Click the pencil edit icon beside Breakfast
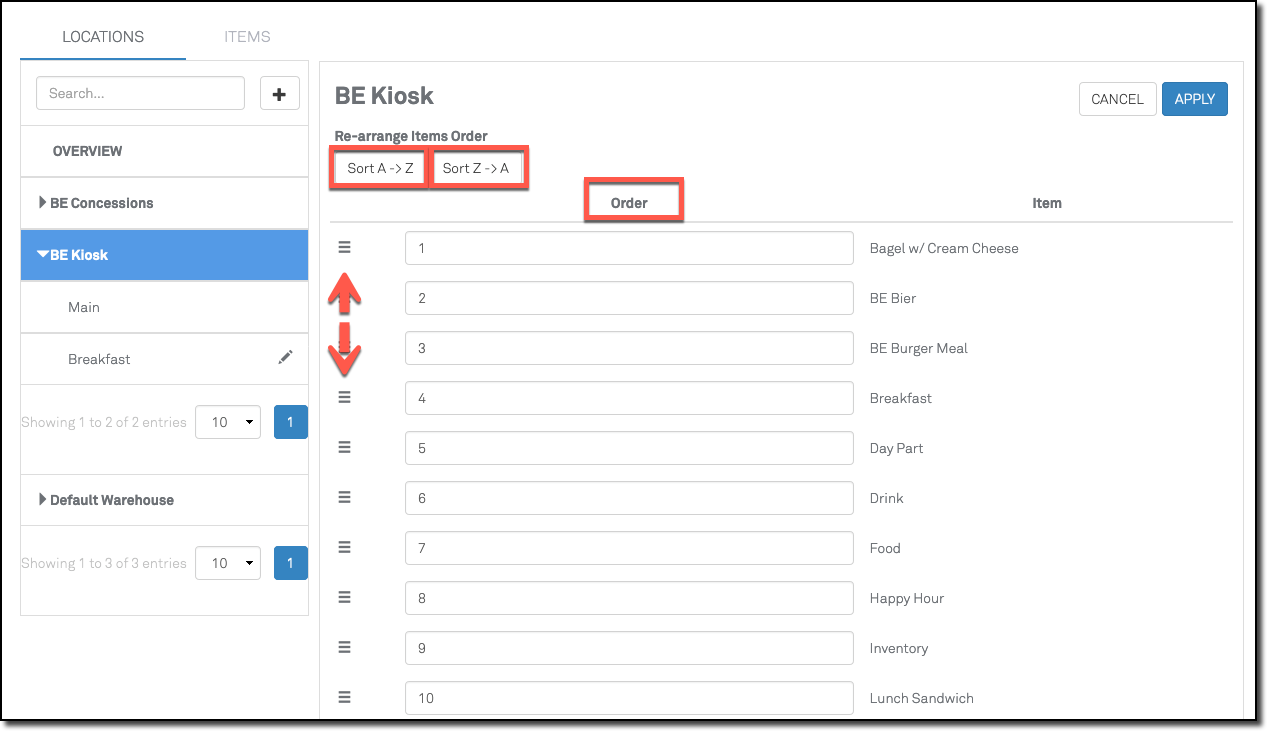The image size is (1267, 731). pos(285,357)
